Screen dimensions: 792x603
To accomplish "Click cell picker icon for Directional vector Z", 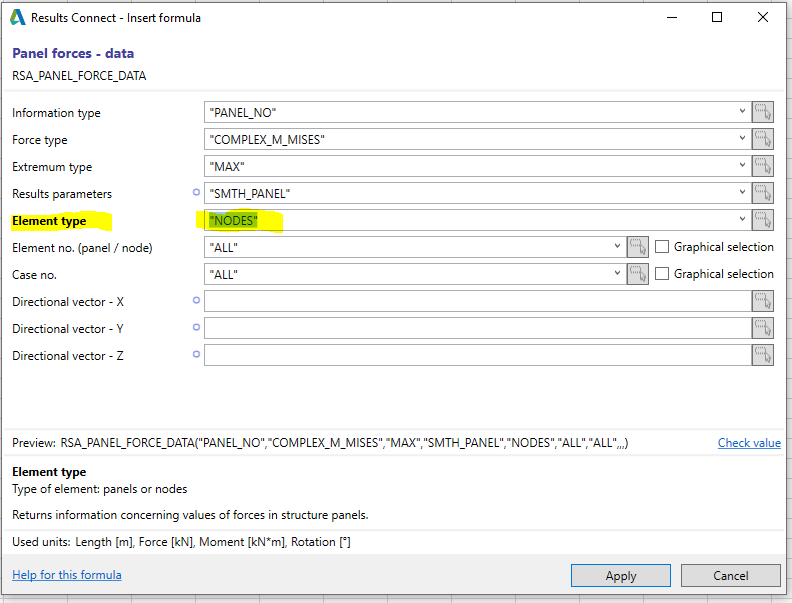I will (x=762, y=356).
